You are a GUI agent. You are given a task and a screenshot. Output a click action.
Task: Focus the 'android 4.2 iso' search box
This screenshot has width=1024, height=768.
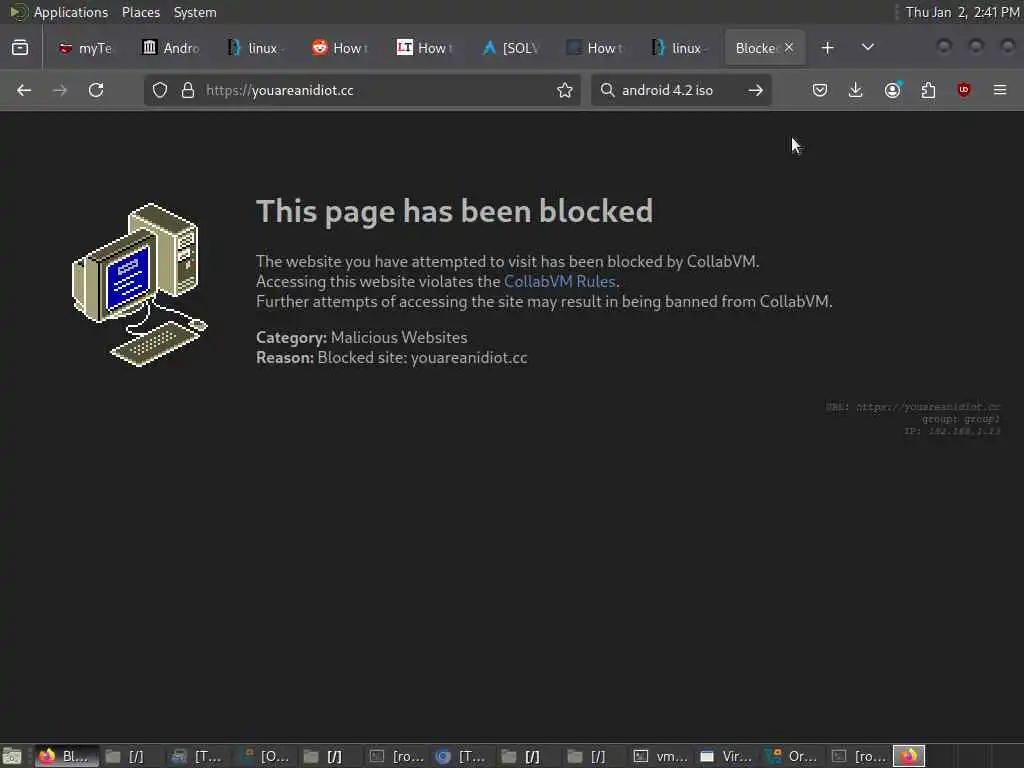pyautogui.click(x=679, y=90)
